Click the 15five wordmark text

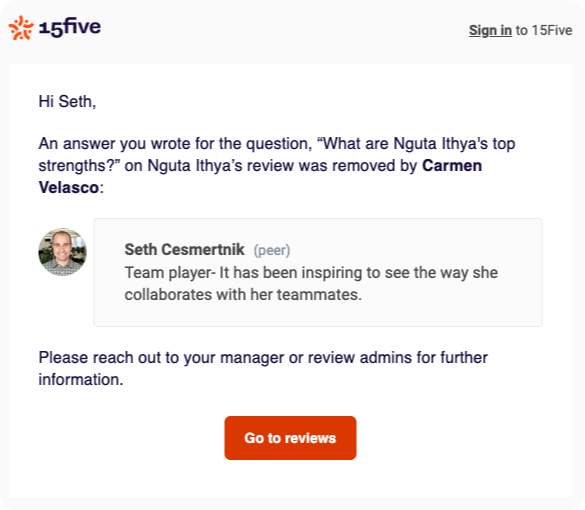[x=70, y=27]
